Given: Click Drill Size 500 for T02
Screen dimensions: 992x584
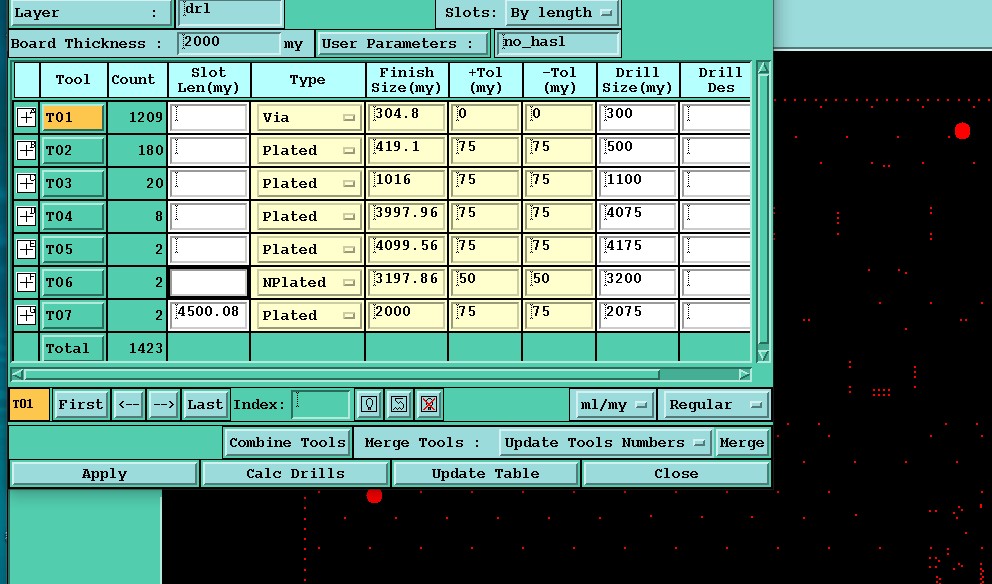Looking at the screenshot, I should tap(637, 151).
